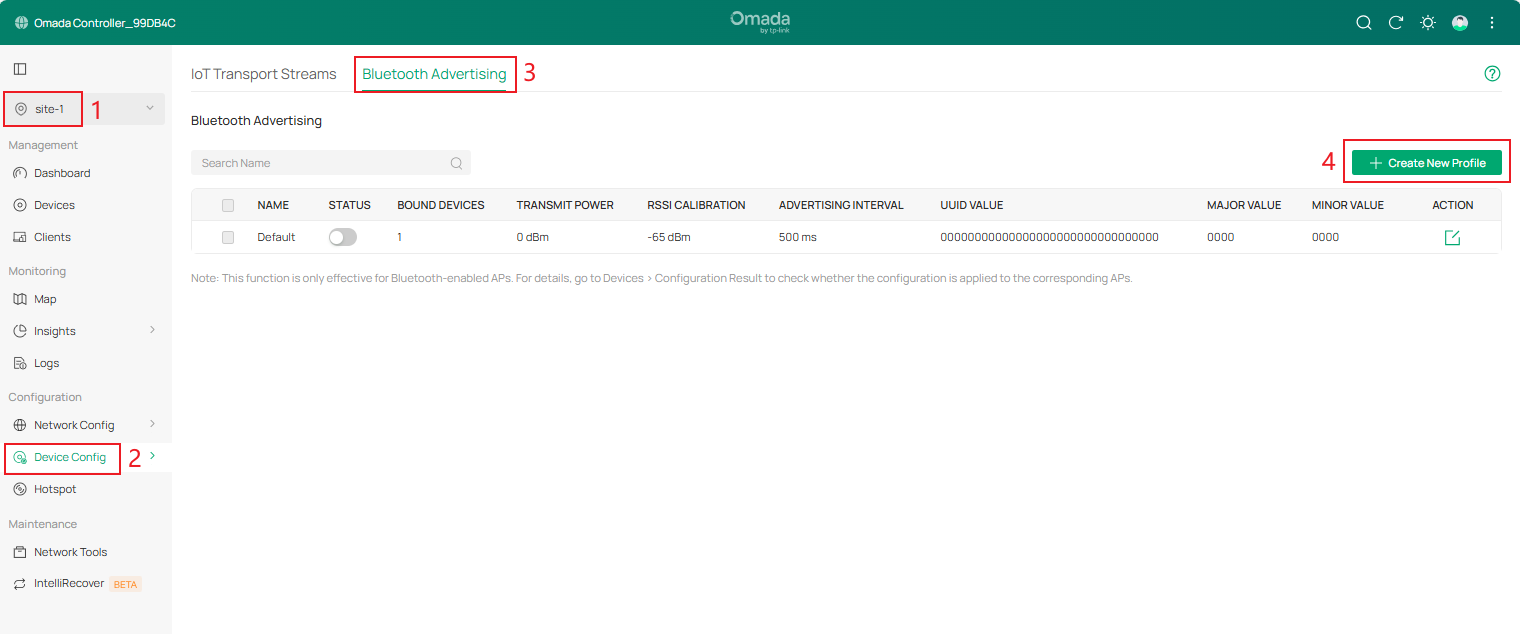Edit the Default profile action icon
This screenshot has width=1520, height=634.
(x=1452, y=238)
